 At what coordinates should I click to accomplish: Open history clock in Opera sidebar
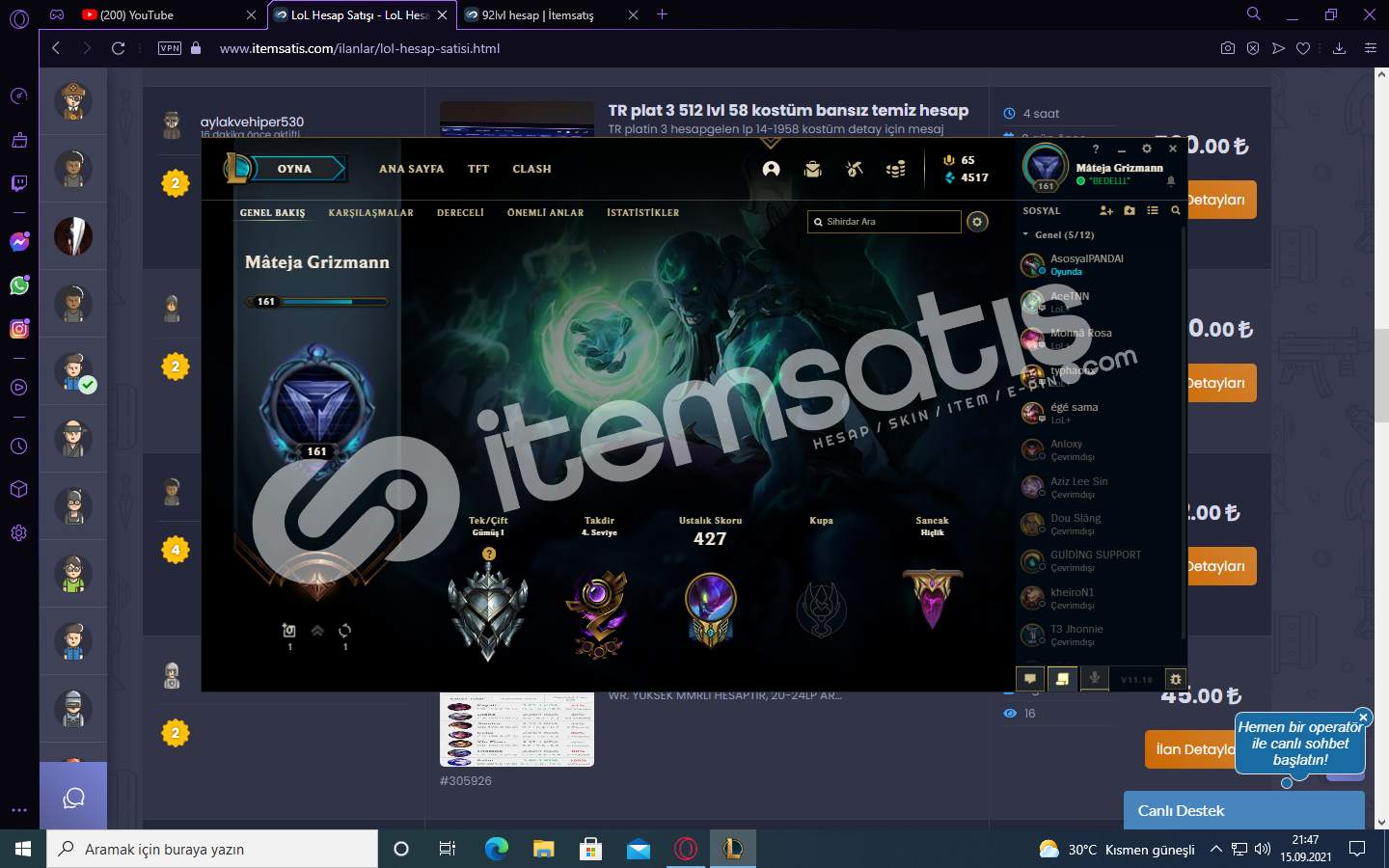click(x=19, y=447)
